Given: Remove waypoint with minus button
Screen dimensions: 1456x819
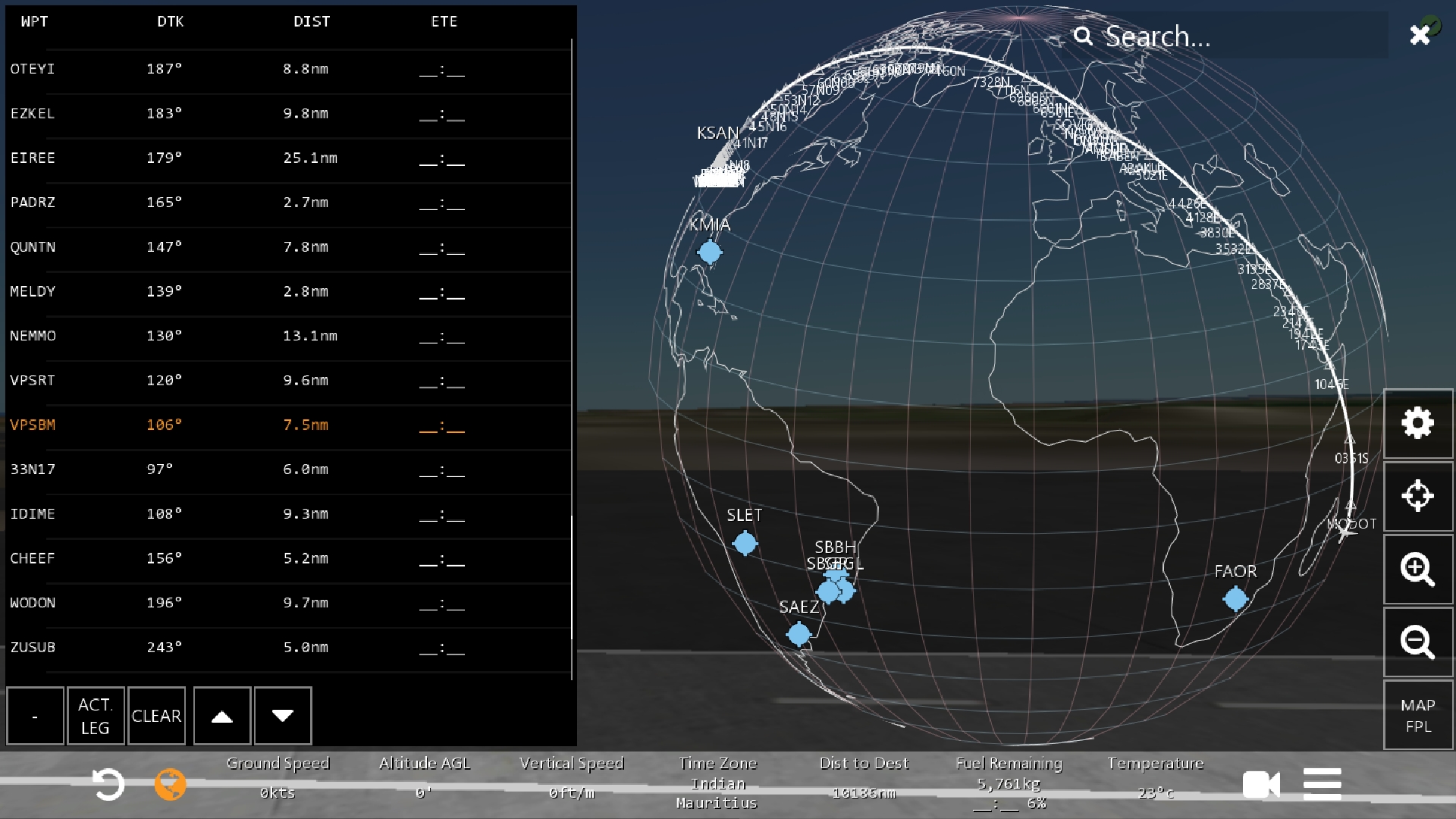Looking at the screenshot, I should [35, 716].
